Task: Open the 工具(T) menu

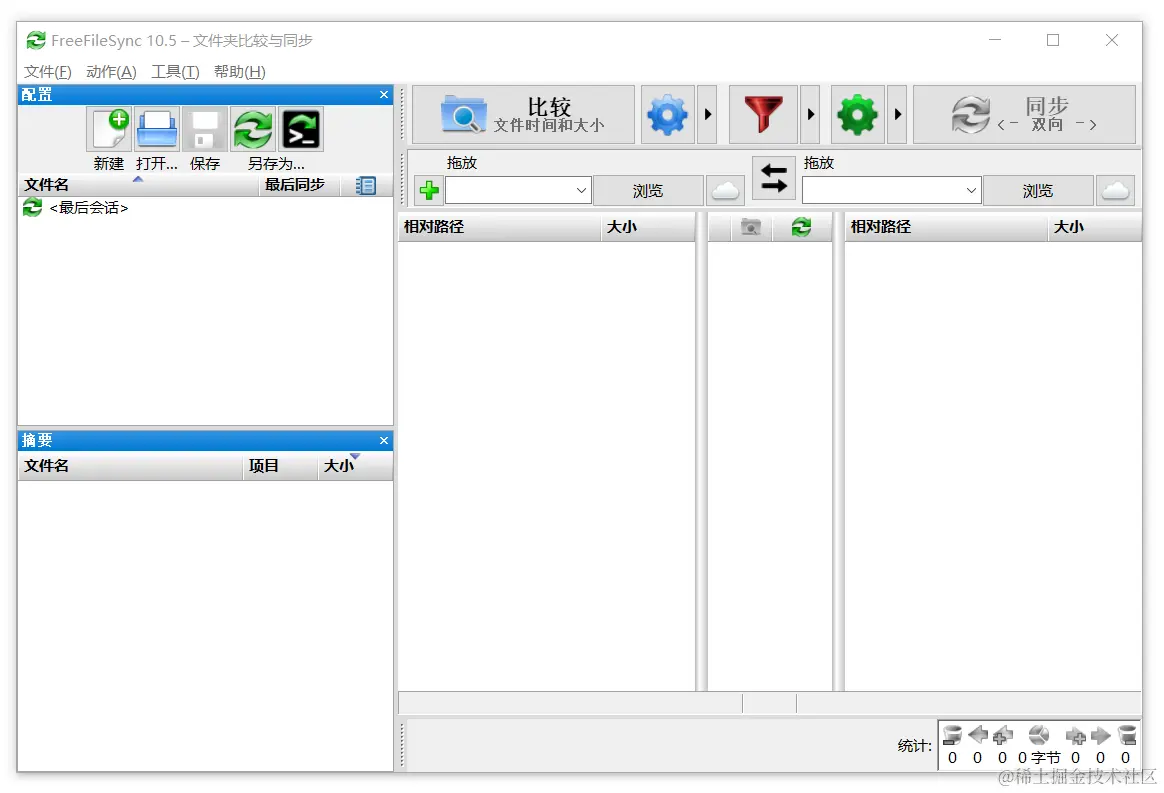Action: 175,71
